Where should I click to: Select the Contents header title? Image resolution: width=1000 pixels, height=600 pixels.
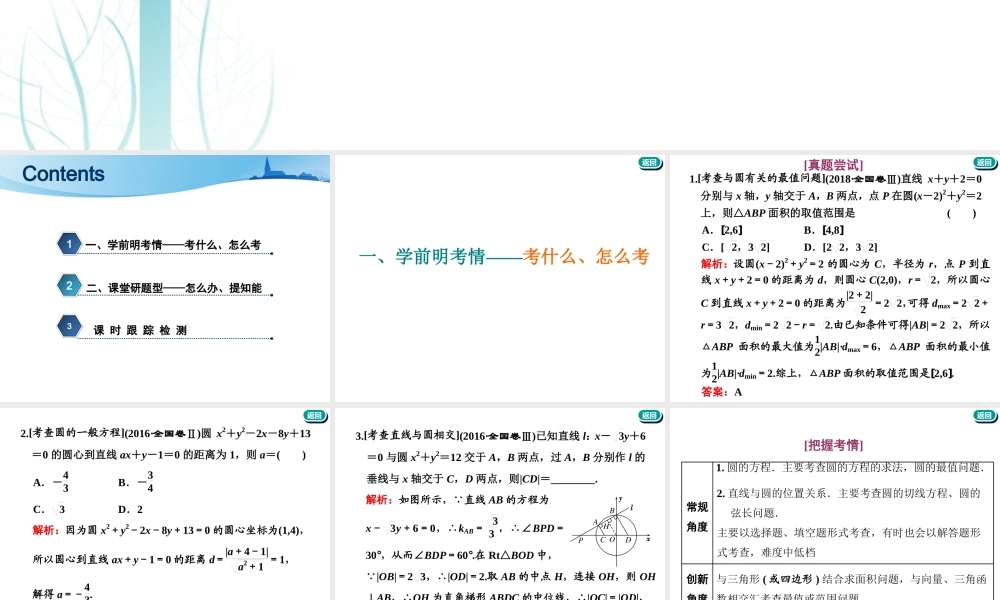click(x=62, y=173)
